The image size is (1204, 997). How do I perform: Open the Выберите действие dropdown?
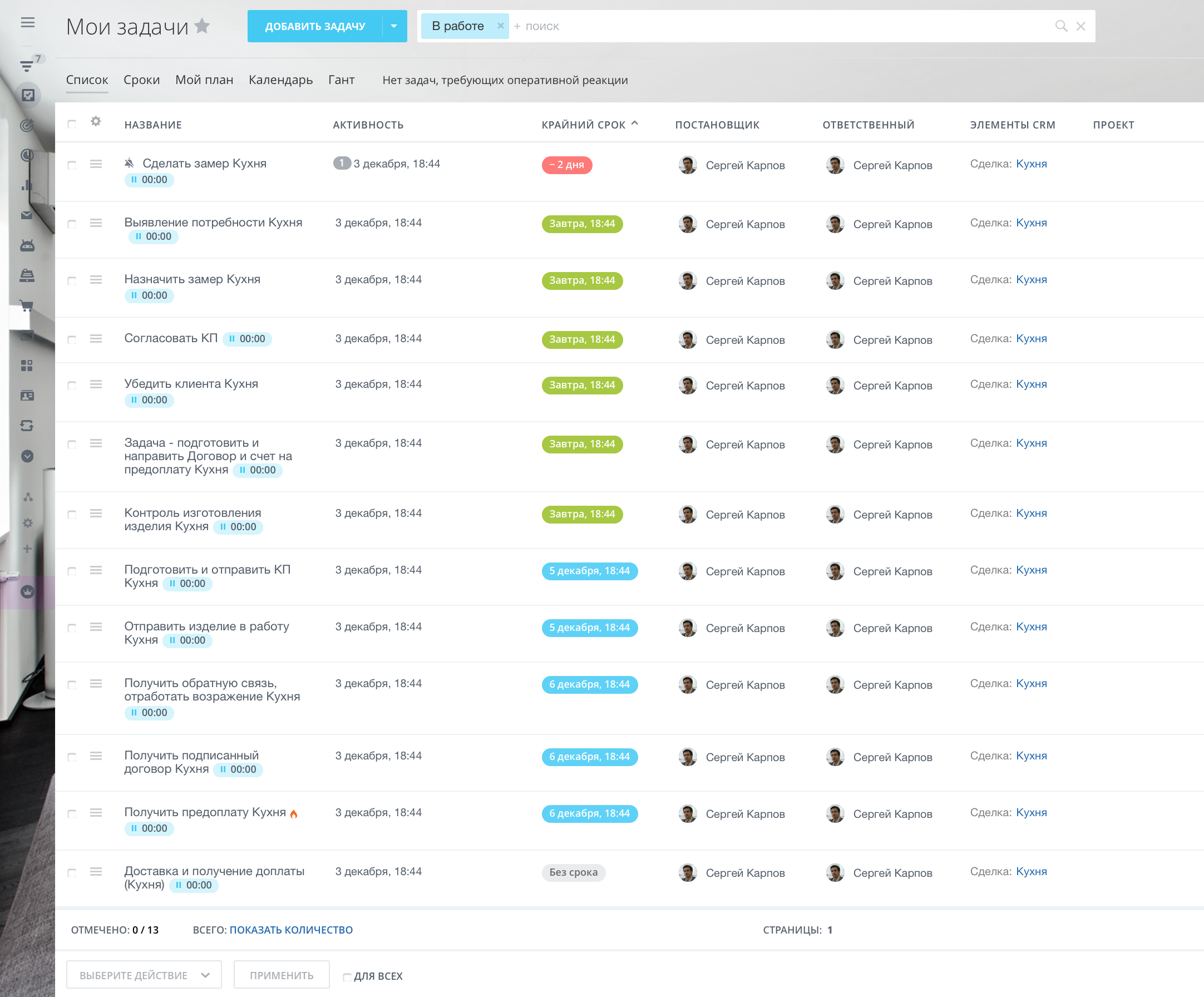[144, 975]
